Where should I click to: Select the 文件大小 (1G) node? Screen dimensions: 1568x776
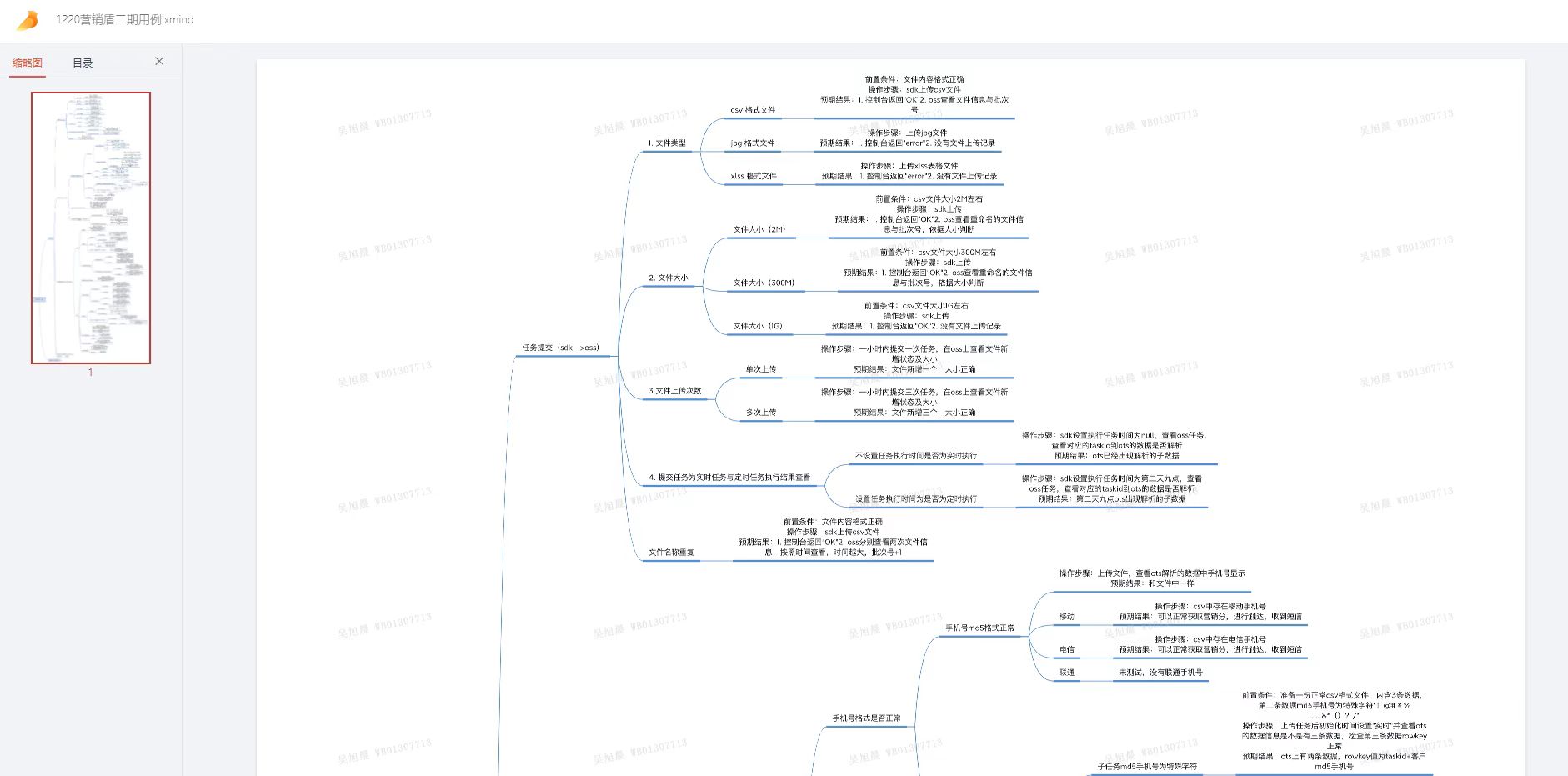pos(758,326)
